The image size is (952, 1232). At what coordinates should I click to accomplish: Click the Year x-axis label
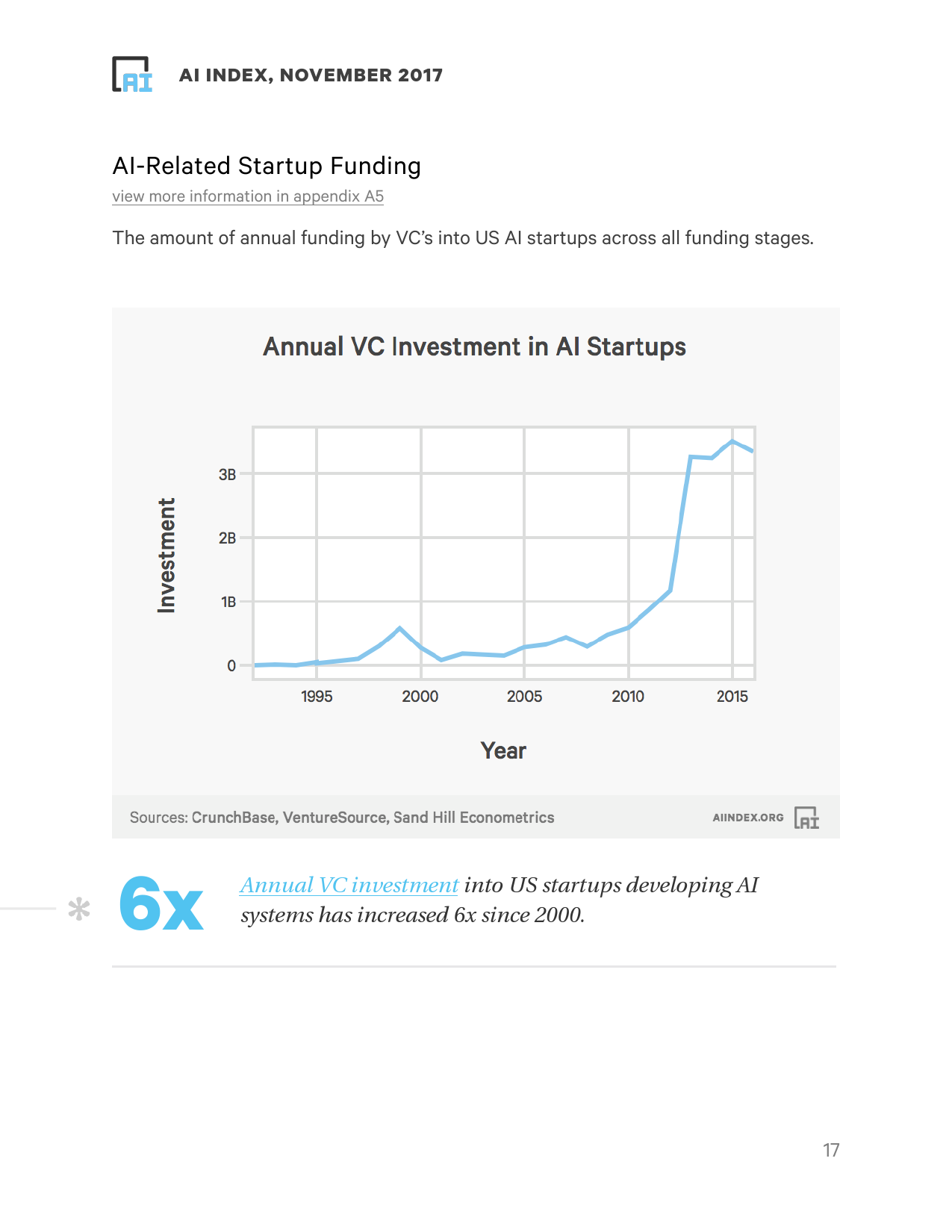point(503,751)
